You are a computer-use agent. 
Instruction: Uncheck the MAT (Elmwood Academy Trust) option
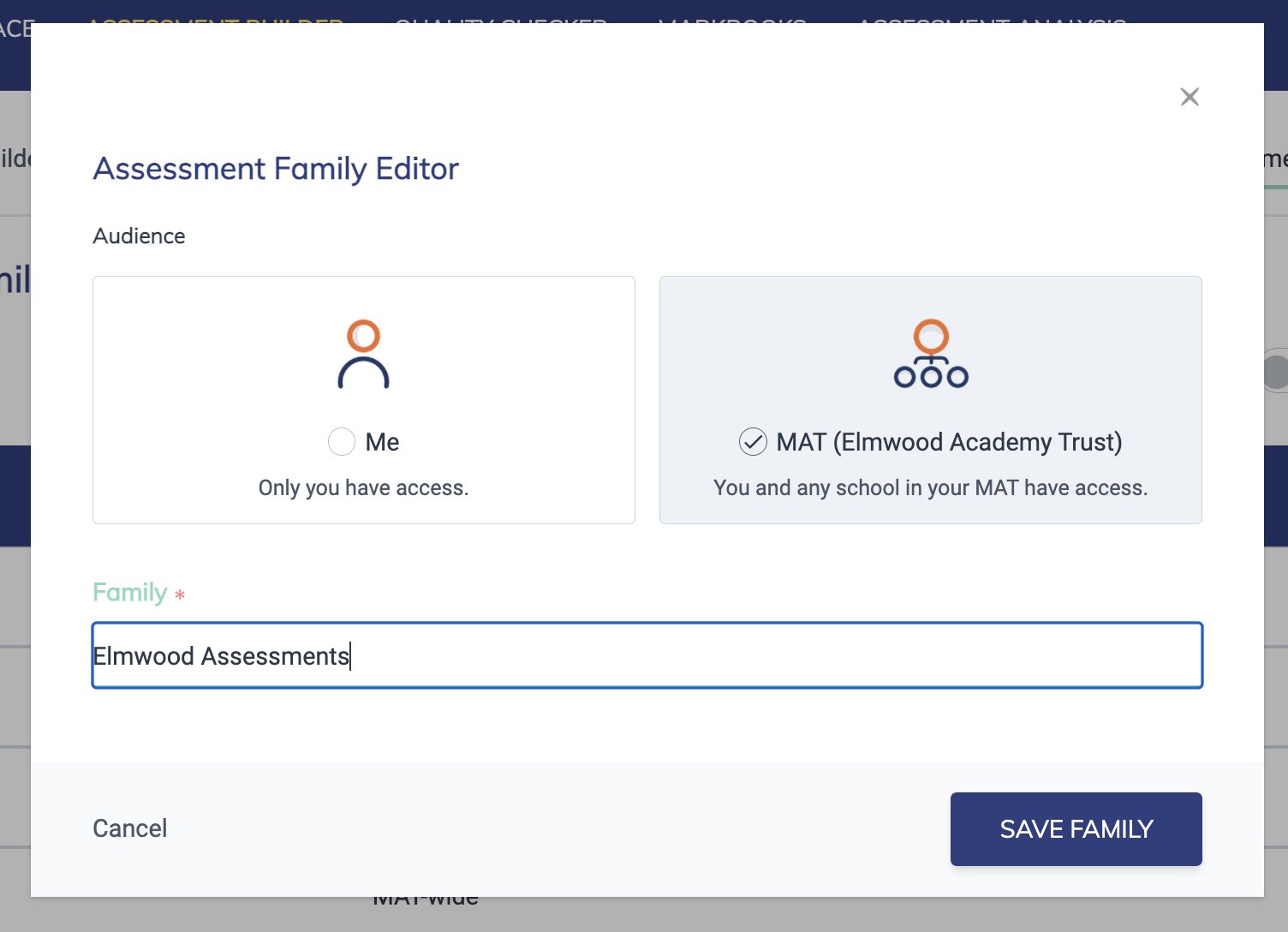(752, 441)
